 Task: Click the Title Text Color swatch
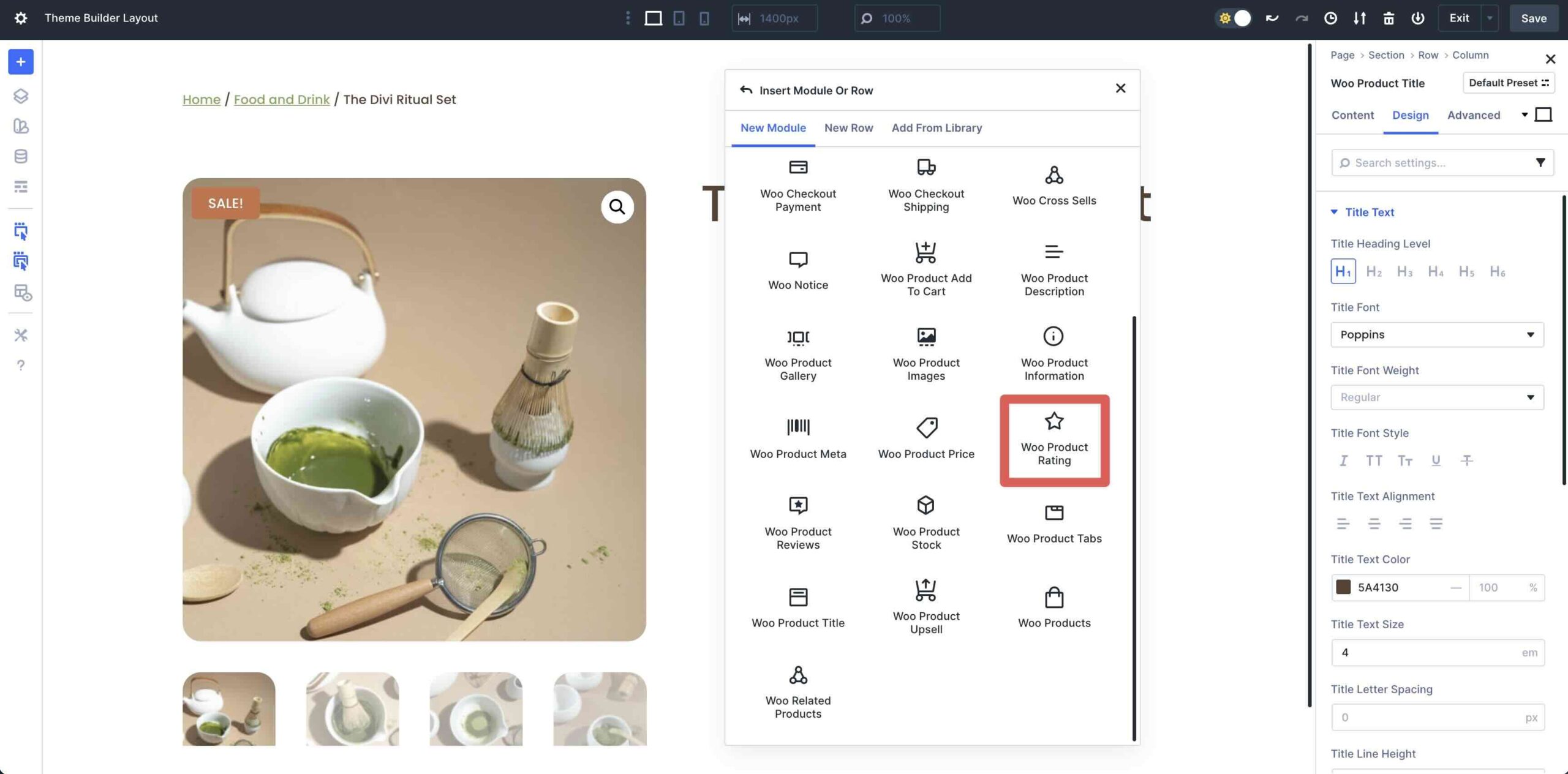(x=1343, y=587)
